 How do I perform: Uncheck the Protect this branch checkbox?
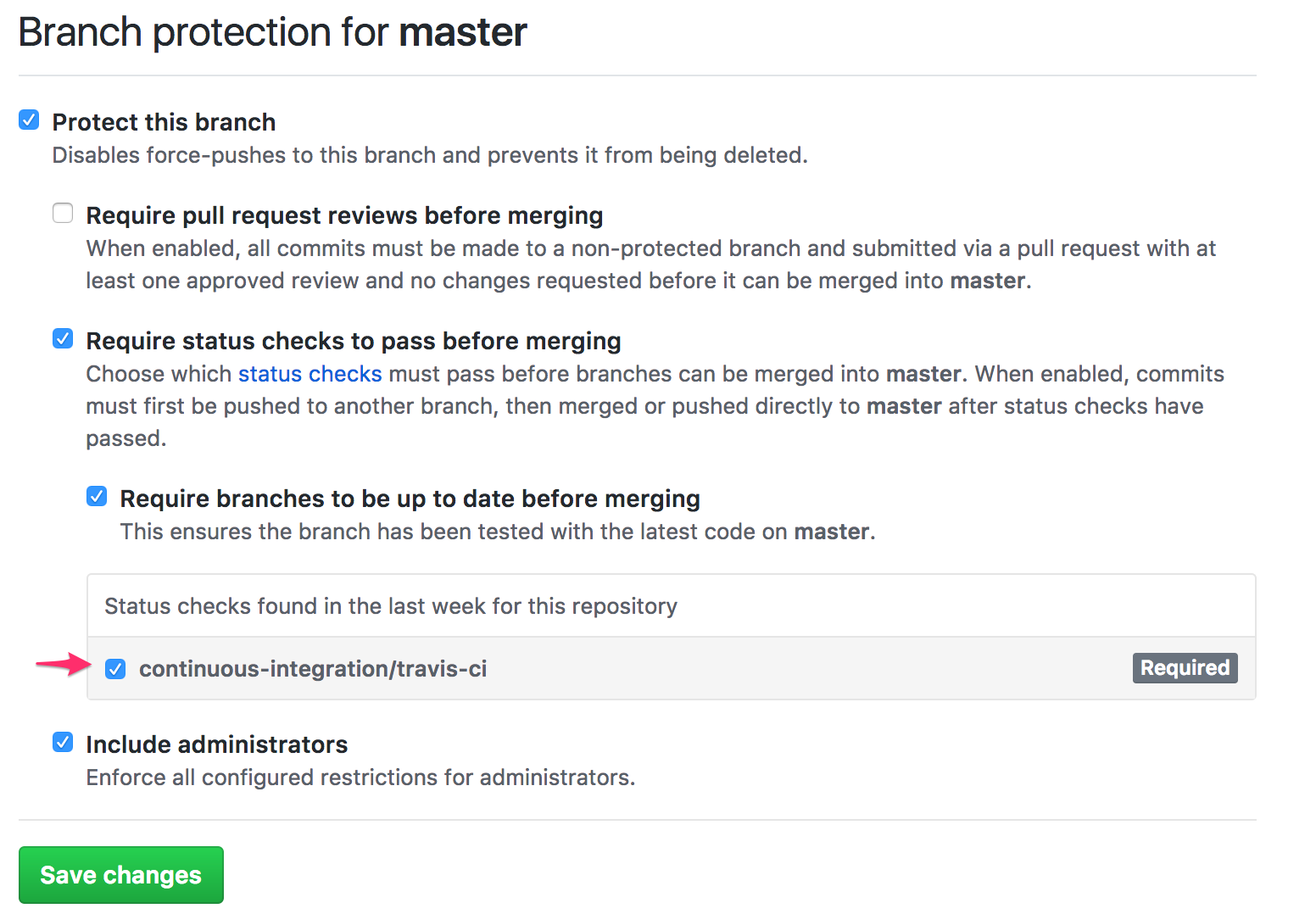point(29,120)
